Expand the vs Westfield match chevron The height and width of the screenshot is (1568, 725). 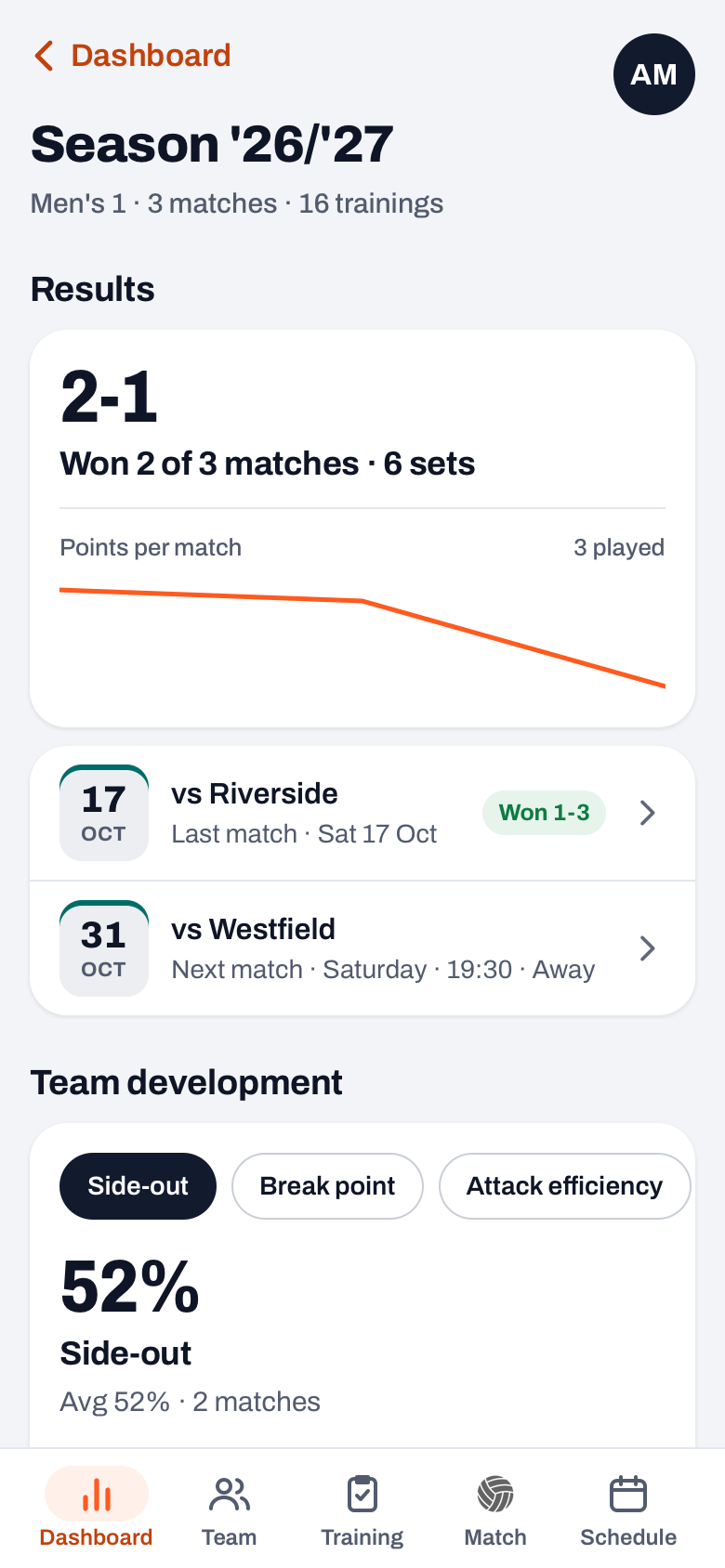[648, 948]
